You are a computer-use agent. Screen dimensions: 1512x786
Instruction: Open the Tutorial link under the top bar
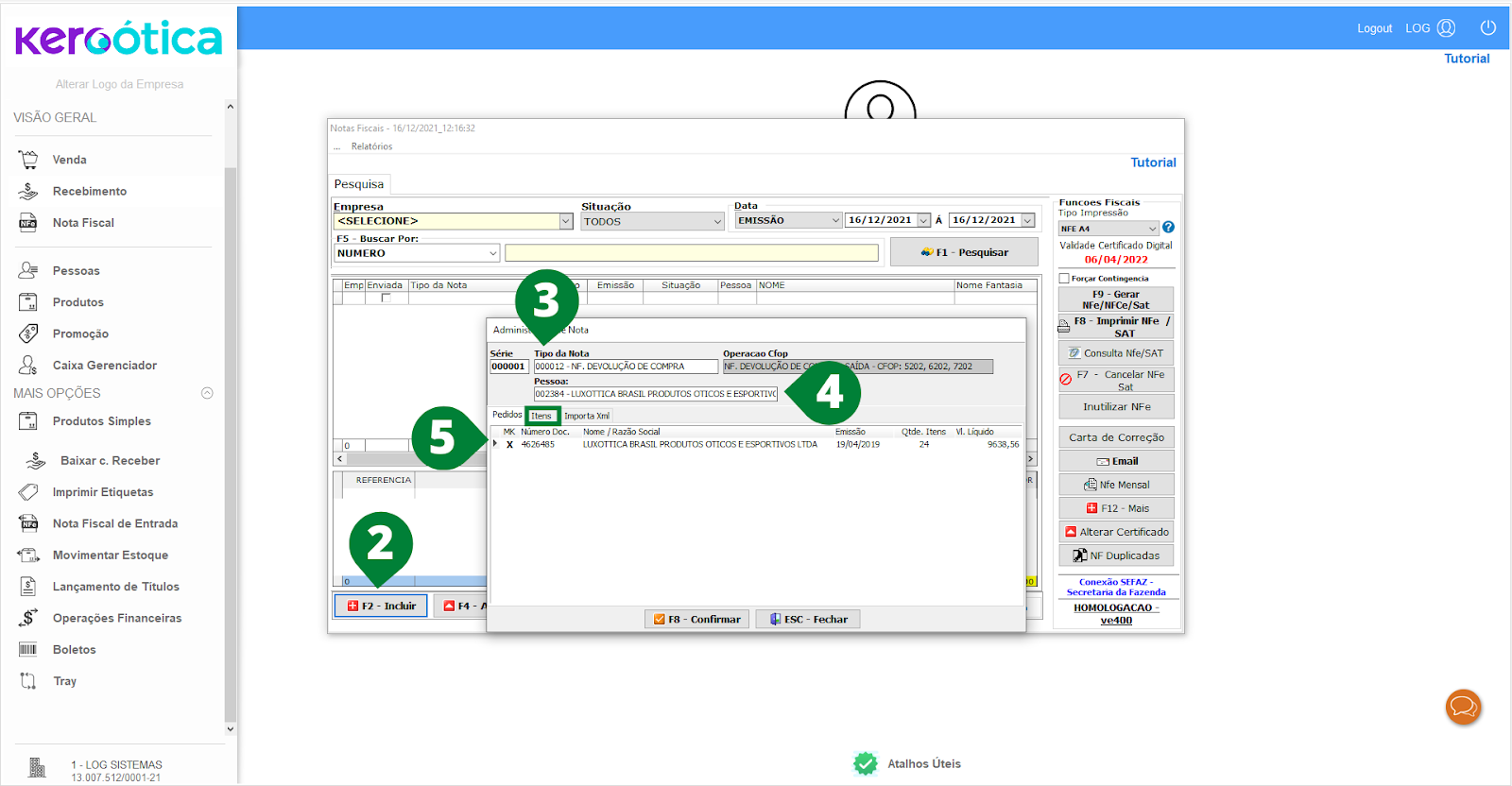(1467, 59)
